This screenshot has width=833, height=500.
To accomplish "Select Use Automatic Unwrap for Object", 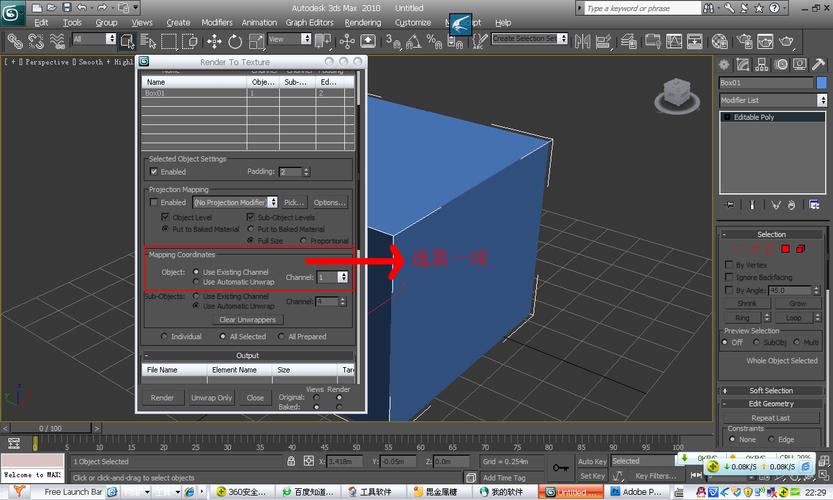I will point(196,282).
